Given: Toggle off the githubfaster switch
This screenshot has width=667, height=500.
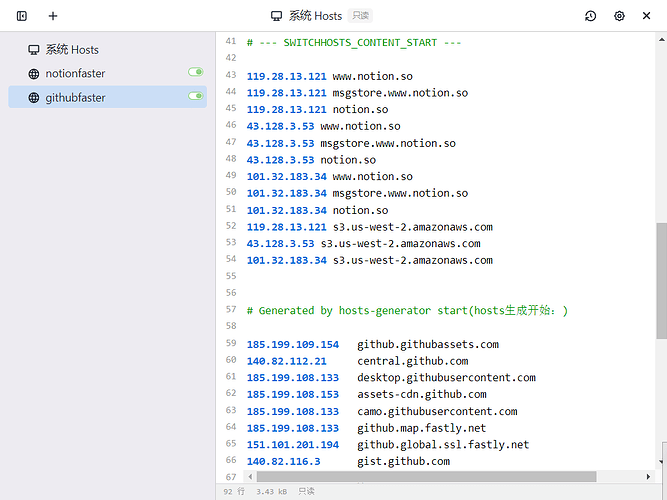Looking at the screenshot, I should [x=196, y=96].
